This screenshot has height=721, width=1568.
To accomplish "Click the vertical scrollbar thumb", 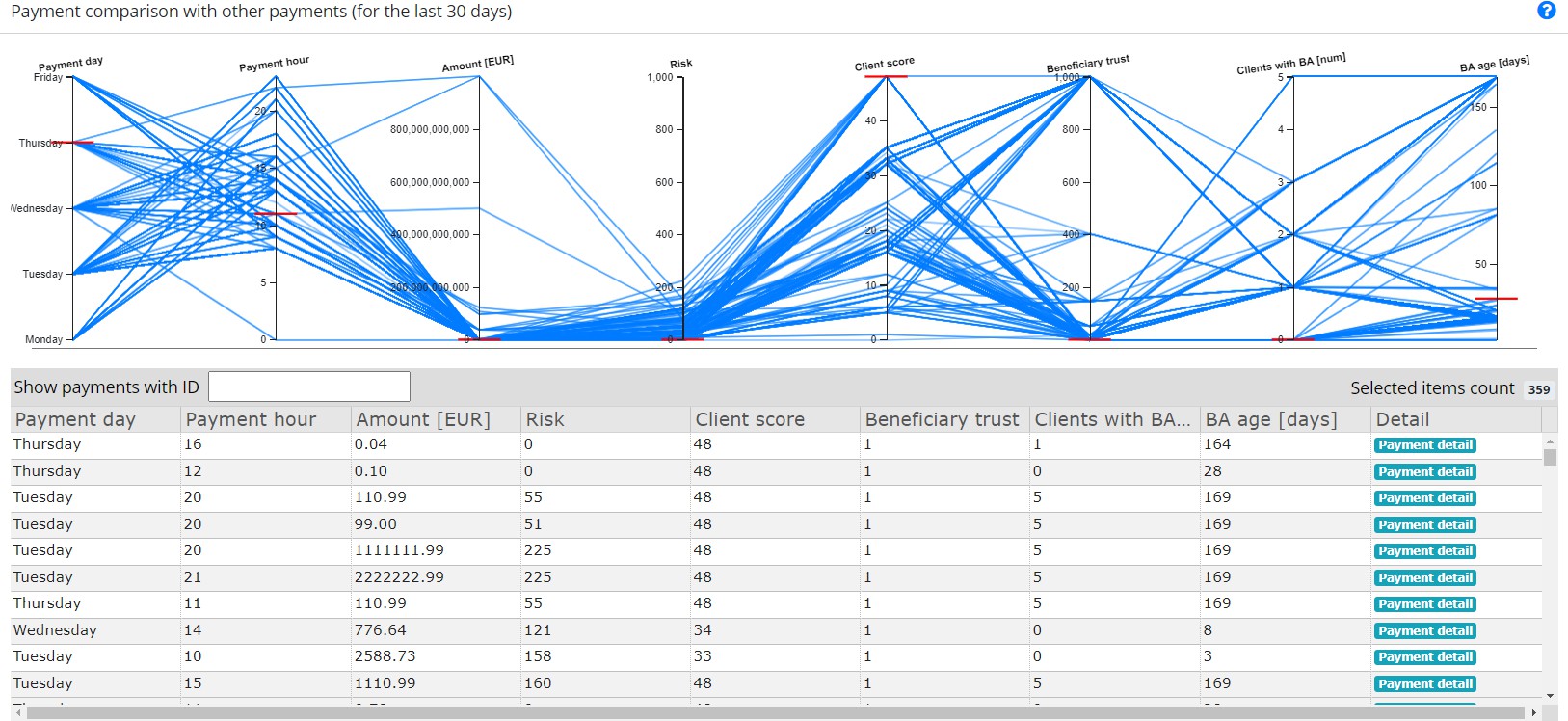I will coord(1550,457).
